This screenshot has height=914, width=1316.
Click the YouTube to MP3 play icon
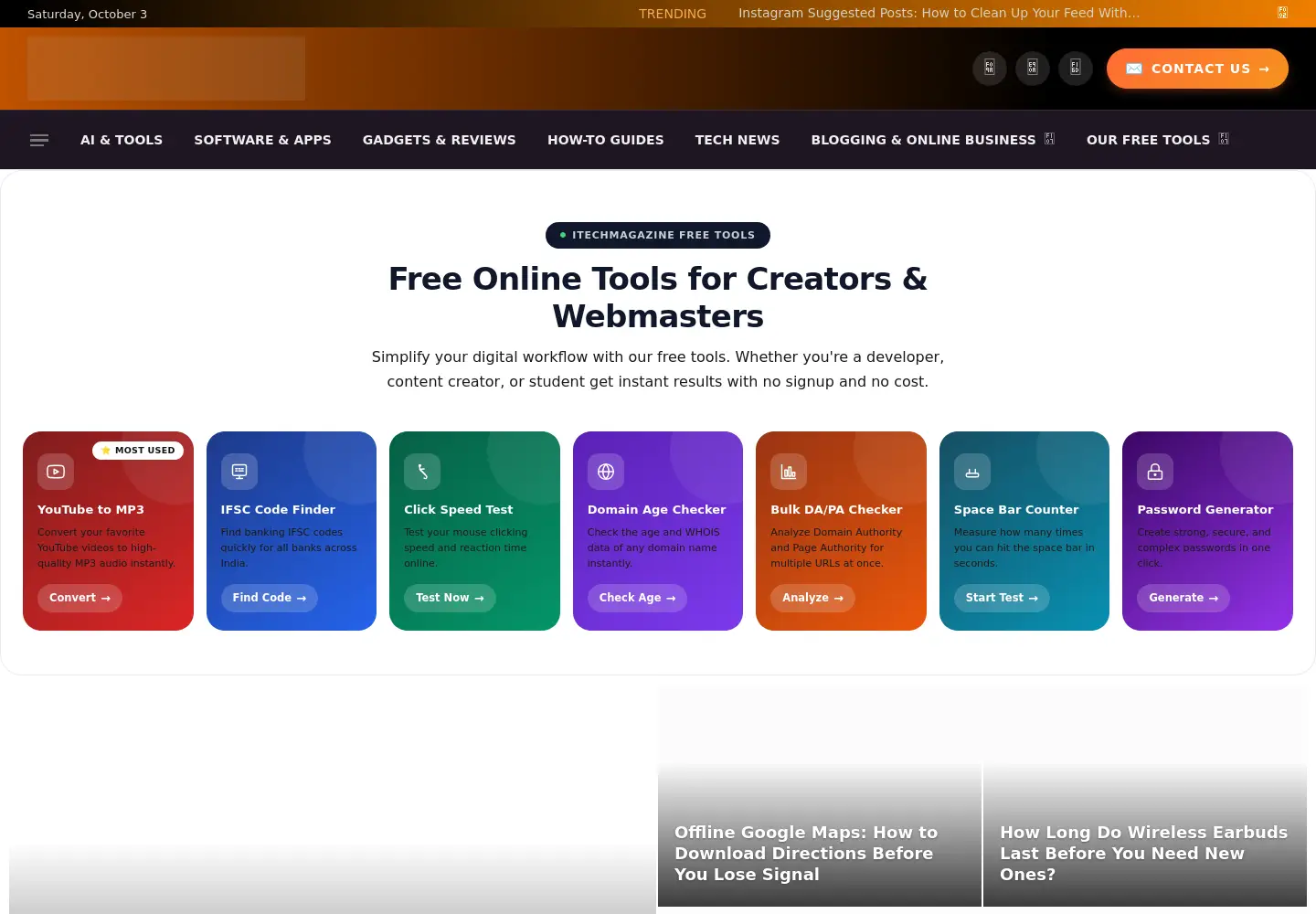tap(56, 472)
